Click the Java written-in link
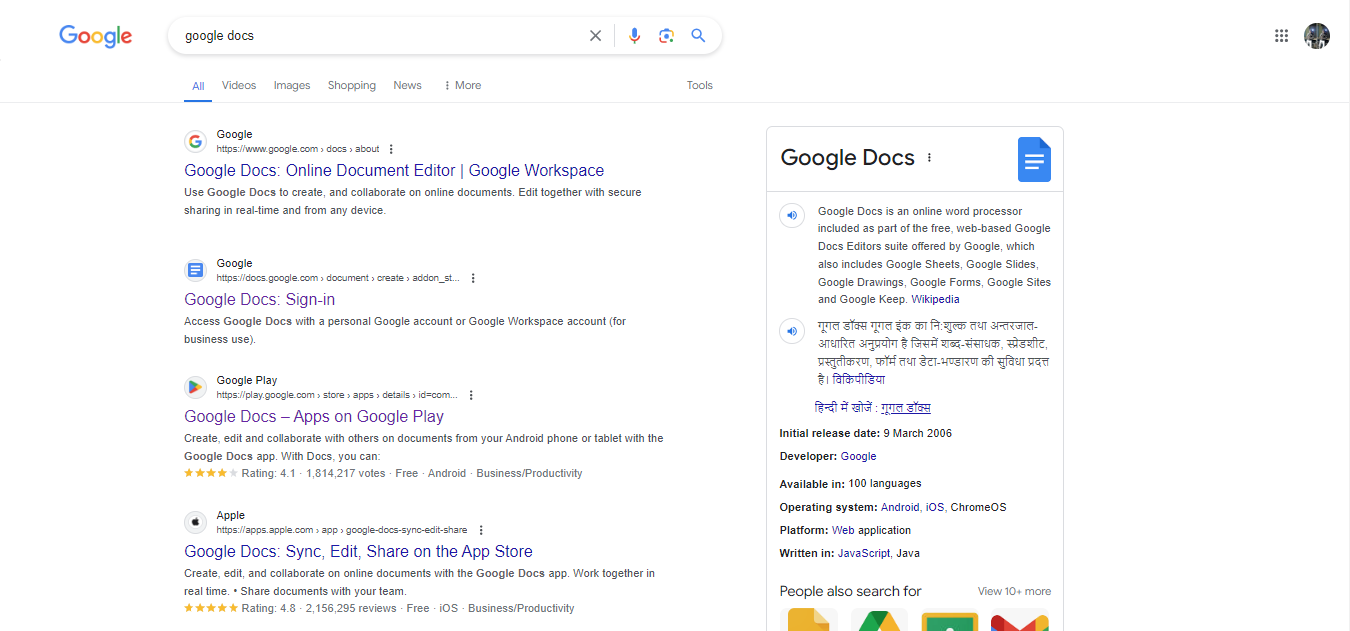This screenshot has width=1350, height=631. point(908,553)
